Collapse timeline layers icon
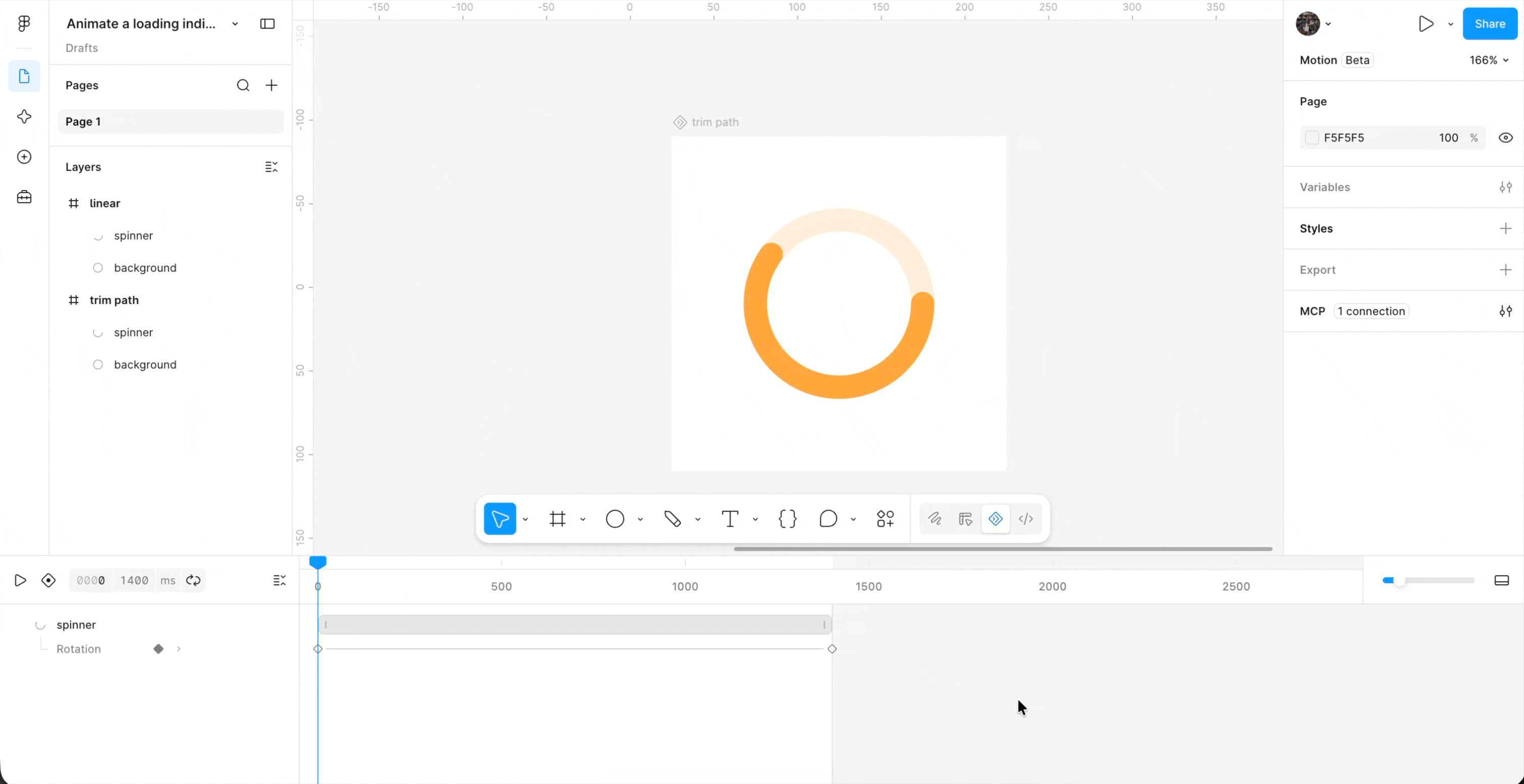 279,581
